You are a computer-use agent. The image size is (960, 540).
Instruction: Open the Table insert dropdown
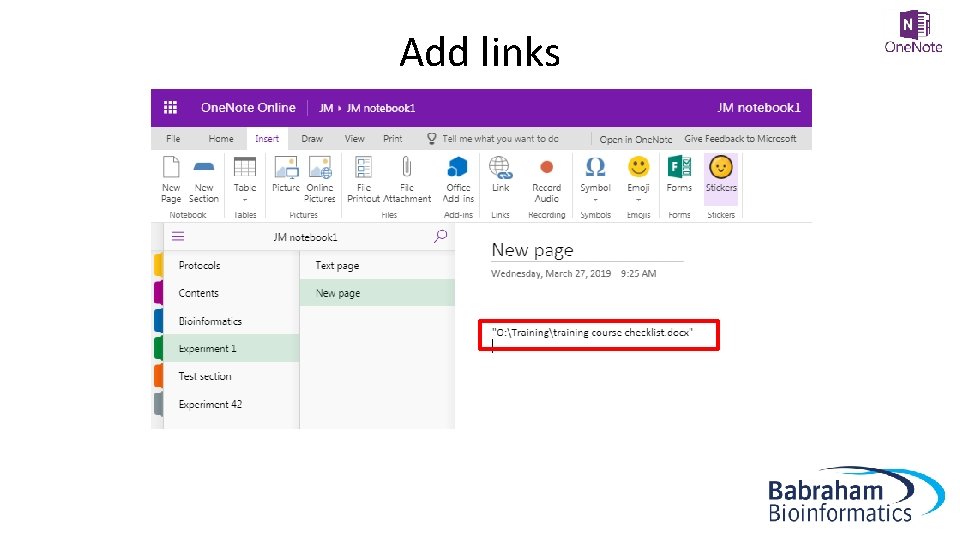pyautogui.click(x=245, y=179)
